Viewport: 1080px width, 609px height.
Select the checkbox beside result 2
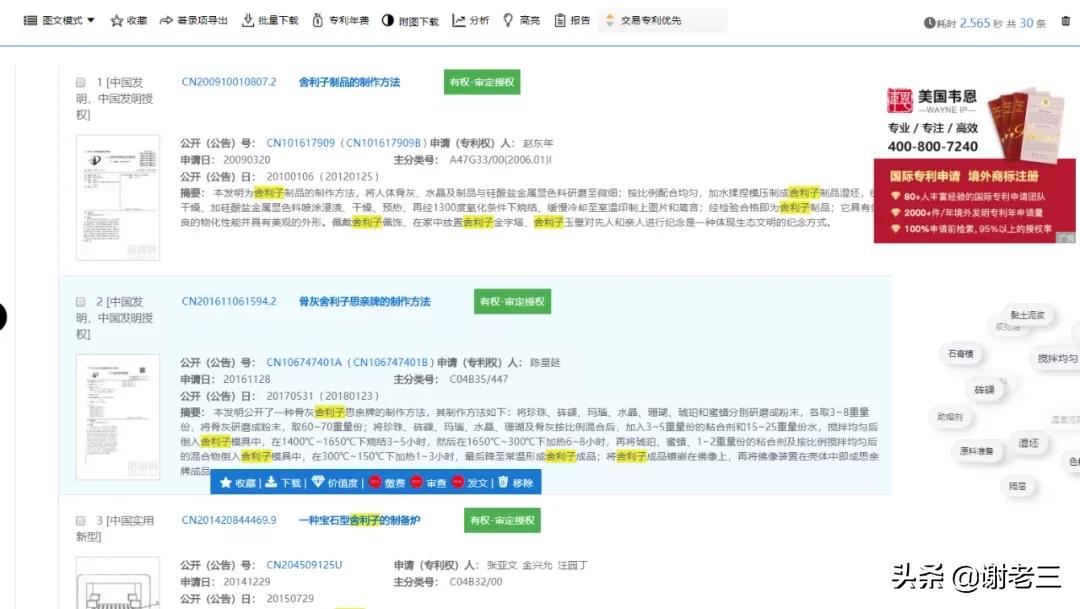[x=80, y=300]
